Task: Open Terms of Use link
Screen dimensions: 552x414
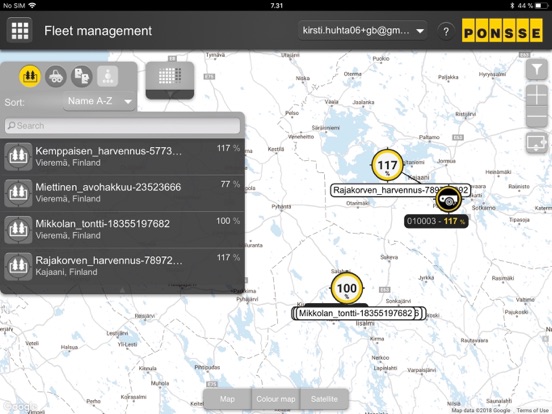Action: point(532,410)
